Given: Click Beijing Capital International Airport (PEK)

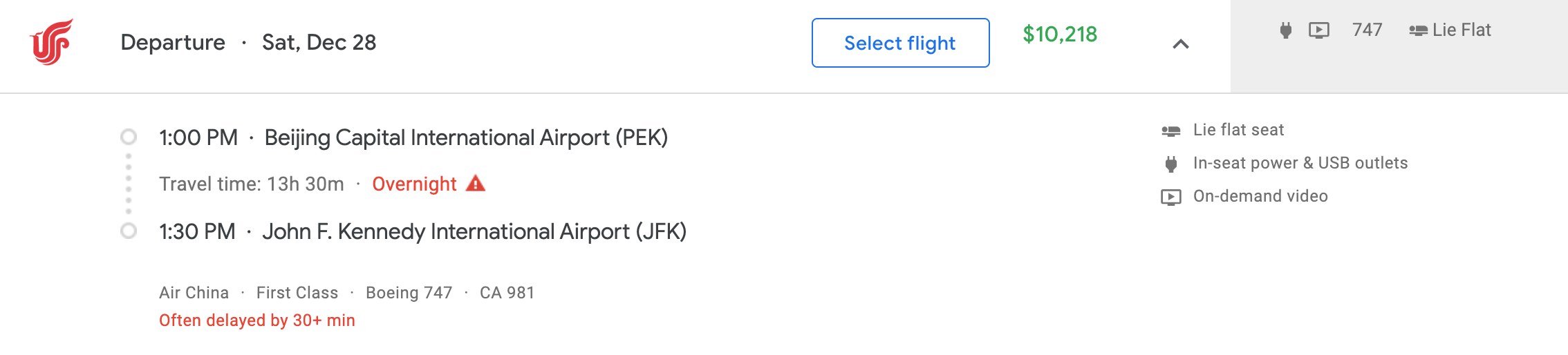Looking at the screenshot, I should pyautogui.click(x=466, y=137).
